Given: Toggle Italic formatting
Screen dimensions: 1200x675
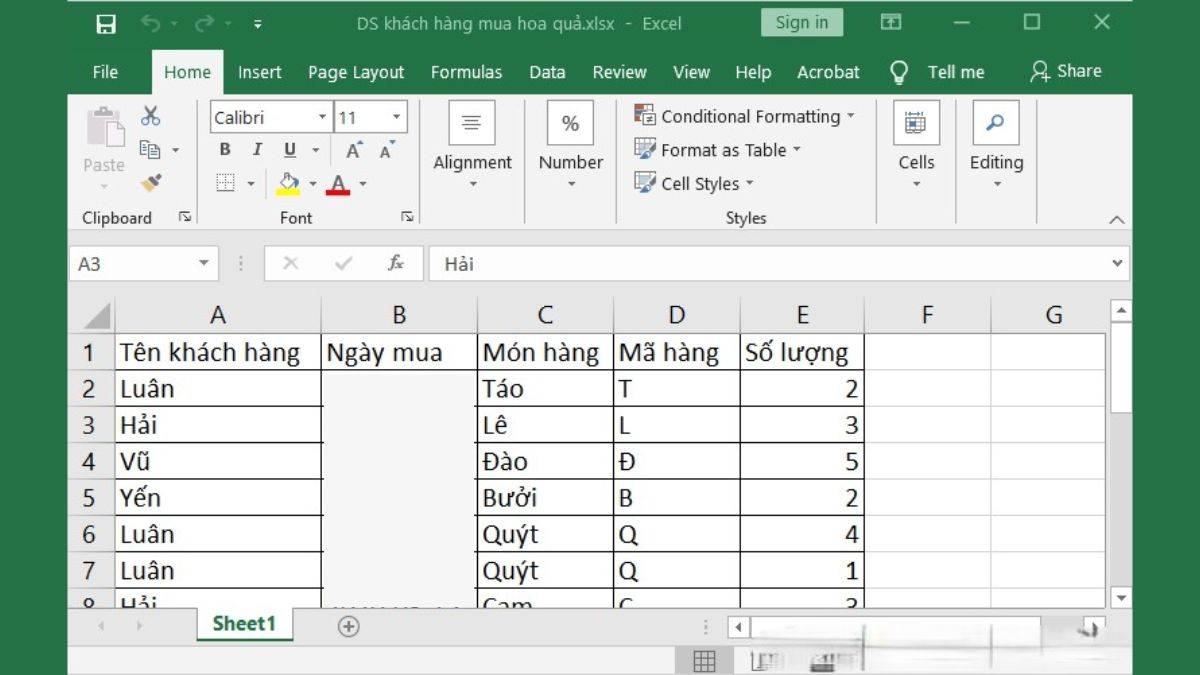Looking at the screenshot, I should click(x=257, y=150).
